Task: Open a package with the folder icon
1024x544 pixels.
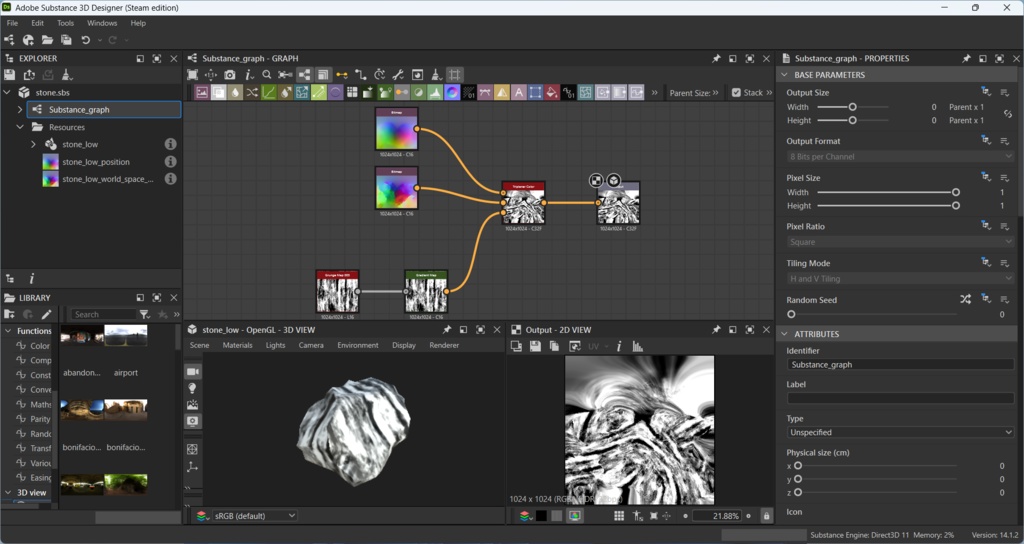Action: (x=47, y=40)
